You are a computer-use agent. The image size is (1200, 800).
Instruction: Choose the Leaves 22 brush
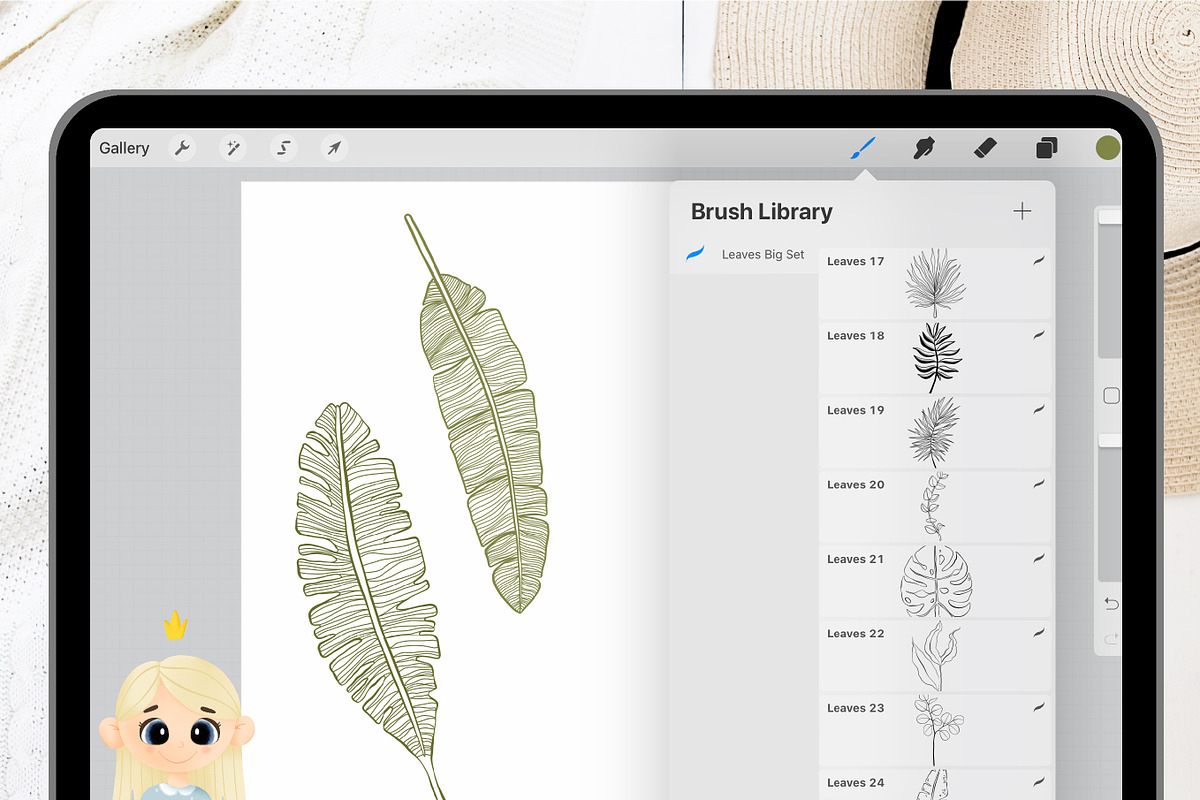935,656
